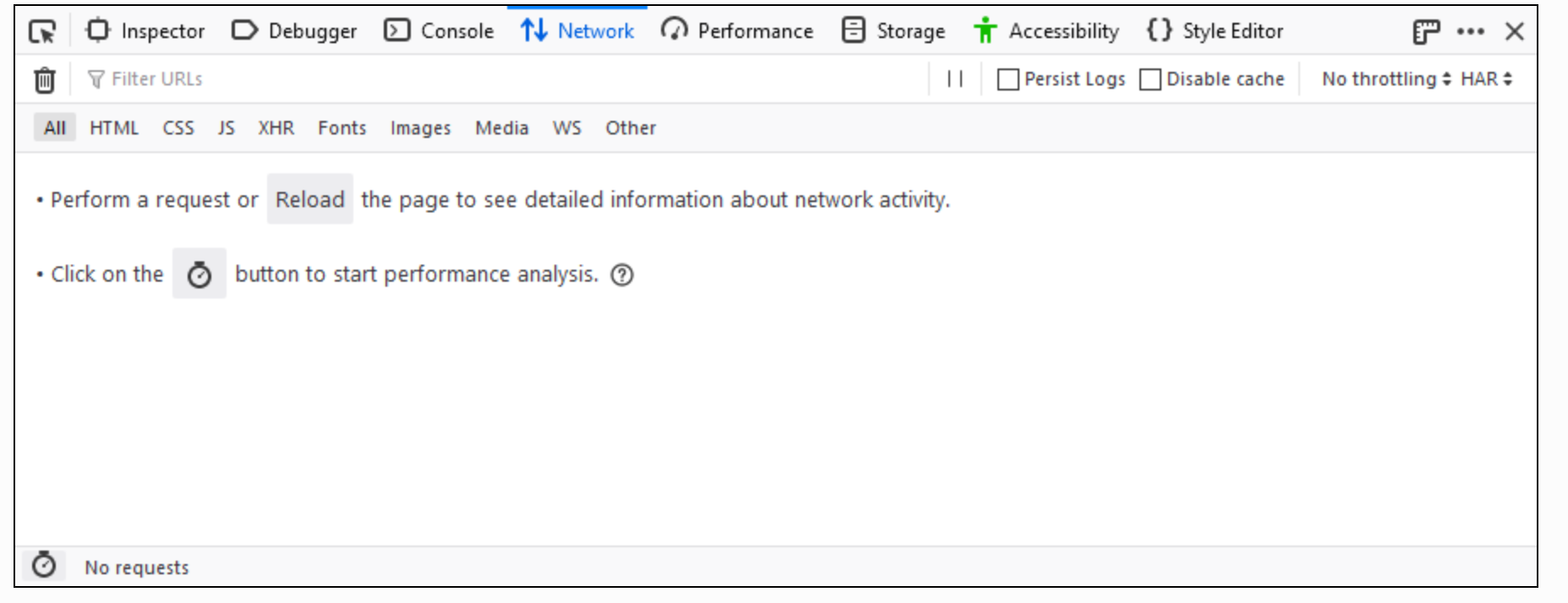Switch to the Inspector tab

click(145, 31)
